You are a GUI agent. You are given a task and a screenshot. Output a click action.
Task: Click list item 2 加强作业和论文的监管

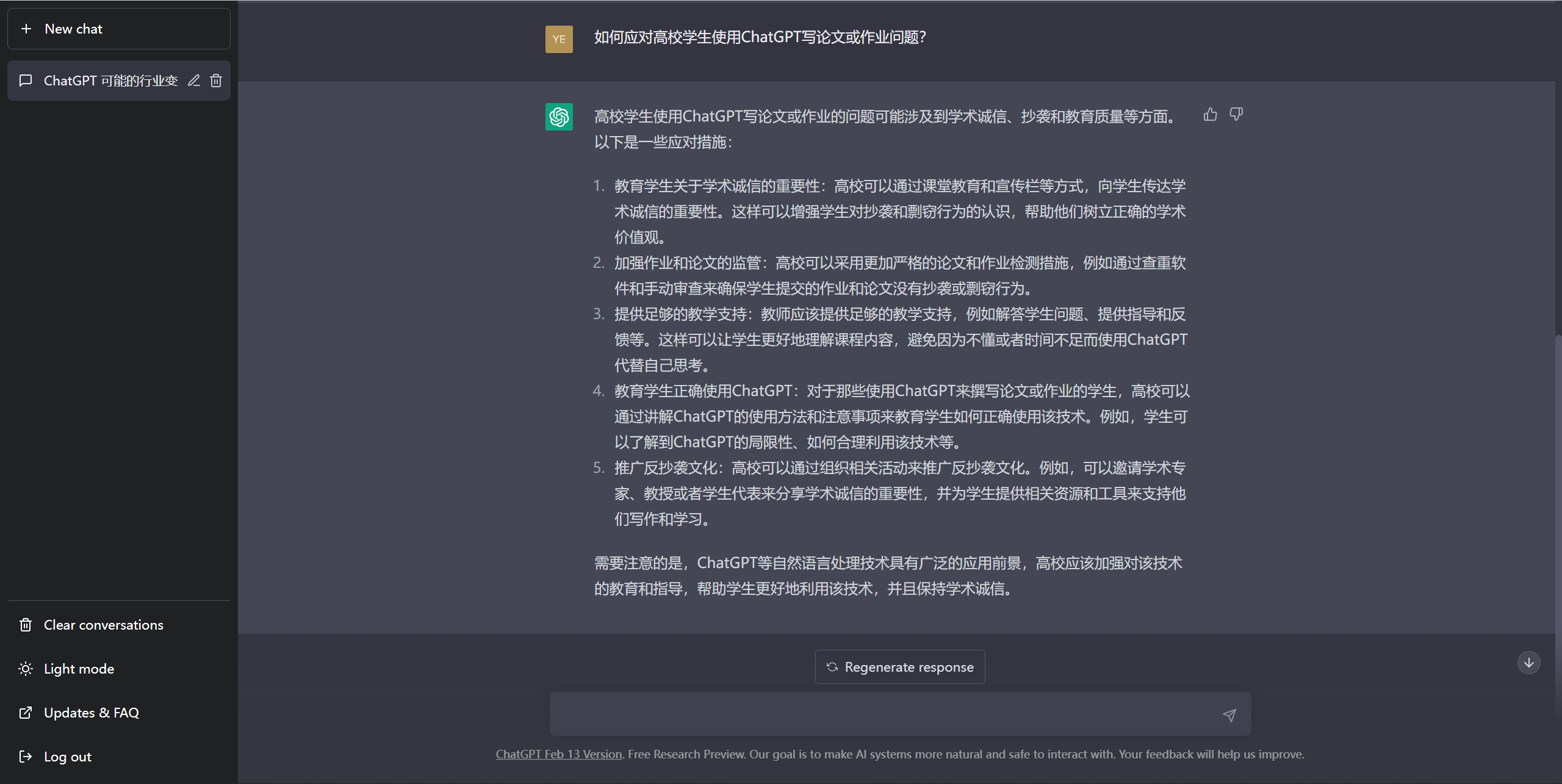[x=900, y=275]
